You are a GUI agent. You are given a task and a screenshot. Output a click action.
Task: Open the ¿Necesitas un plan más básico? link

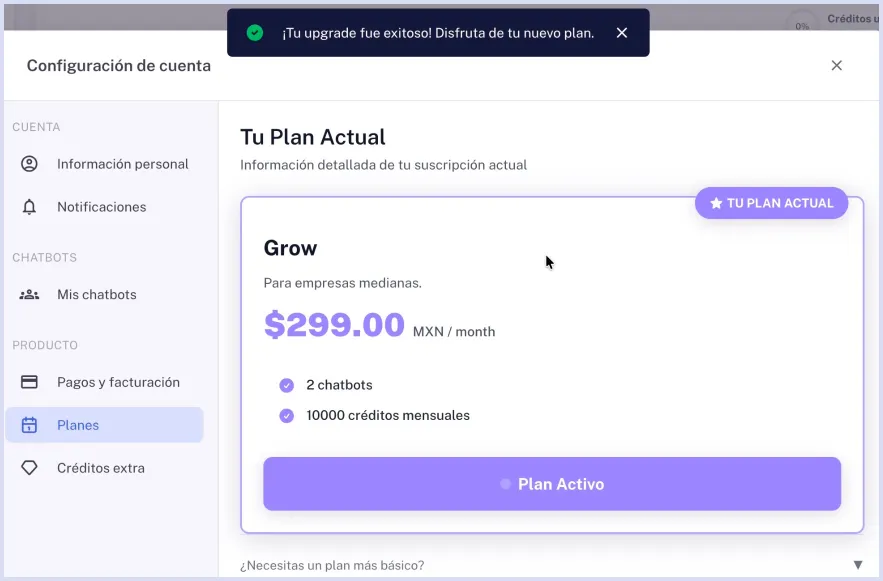(x=330, y=564)
